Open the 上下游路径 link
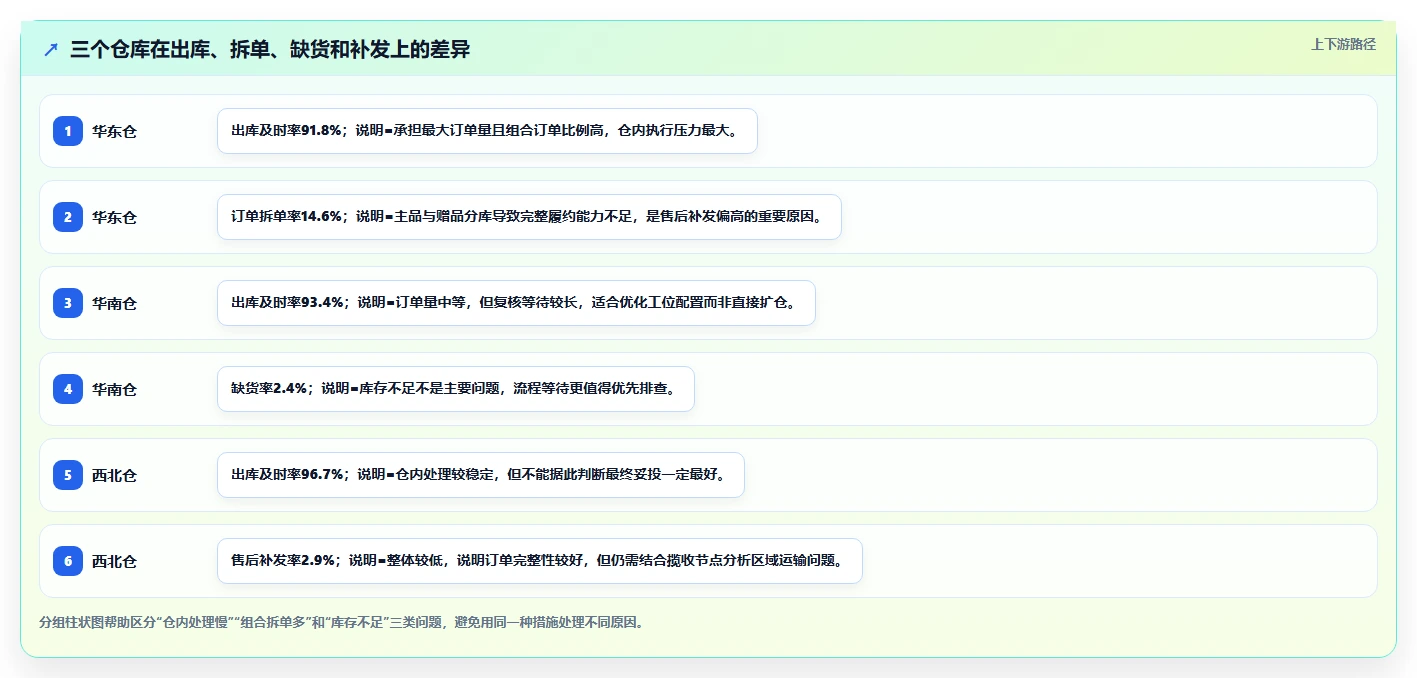1417x678 pixels. 1343,45
